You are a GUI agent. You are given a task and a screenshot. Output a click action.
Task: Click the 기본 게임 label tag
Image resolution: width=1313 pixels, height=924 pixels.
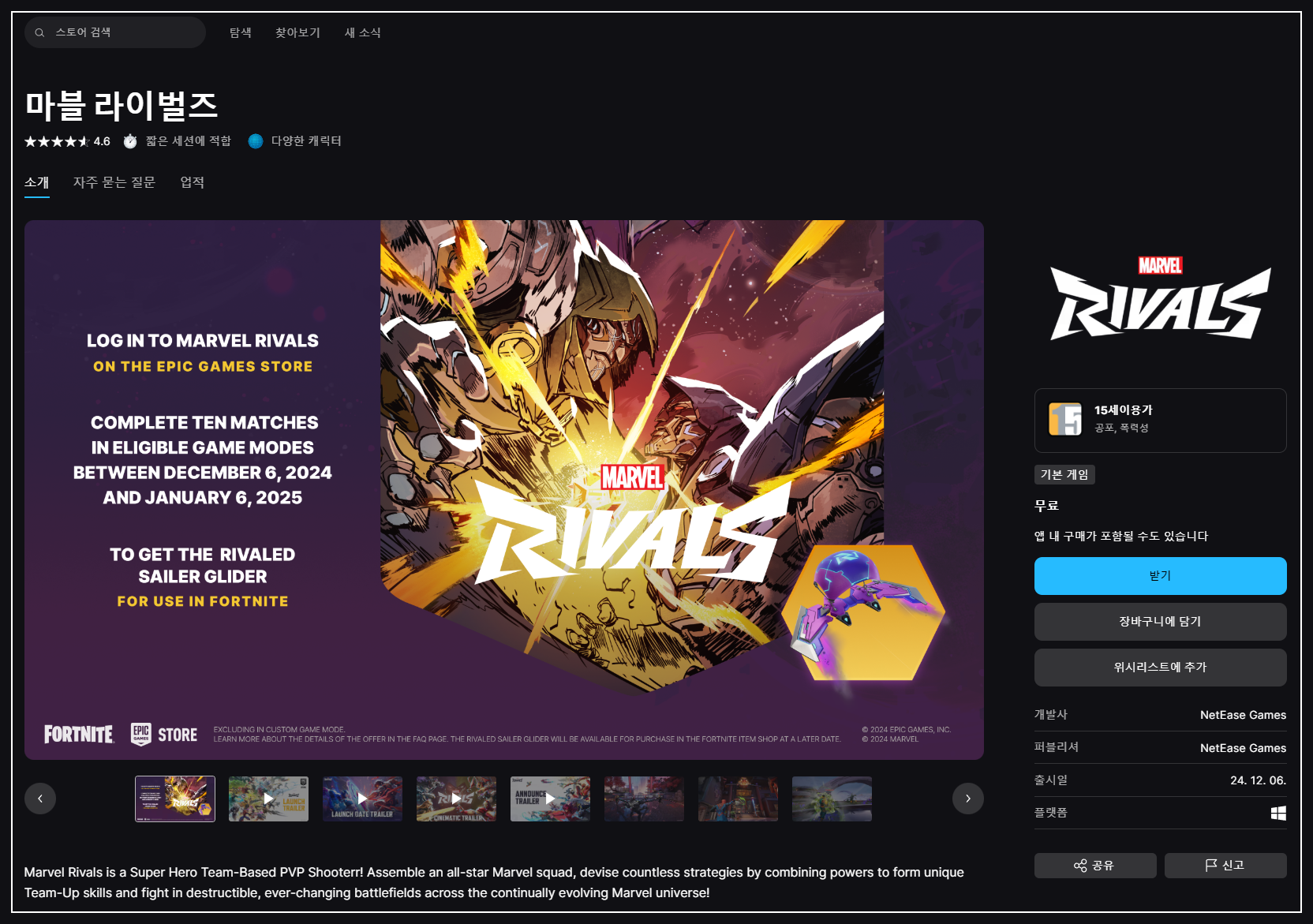pyautogui.click(x=1064, y=474)
